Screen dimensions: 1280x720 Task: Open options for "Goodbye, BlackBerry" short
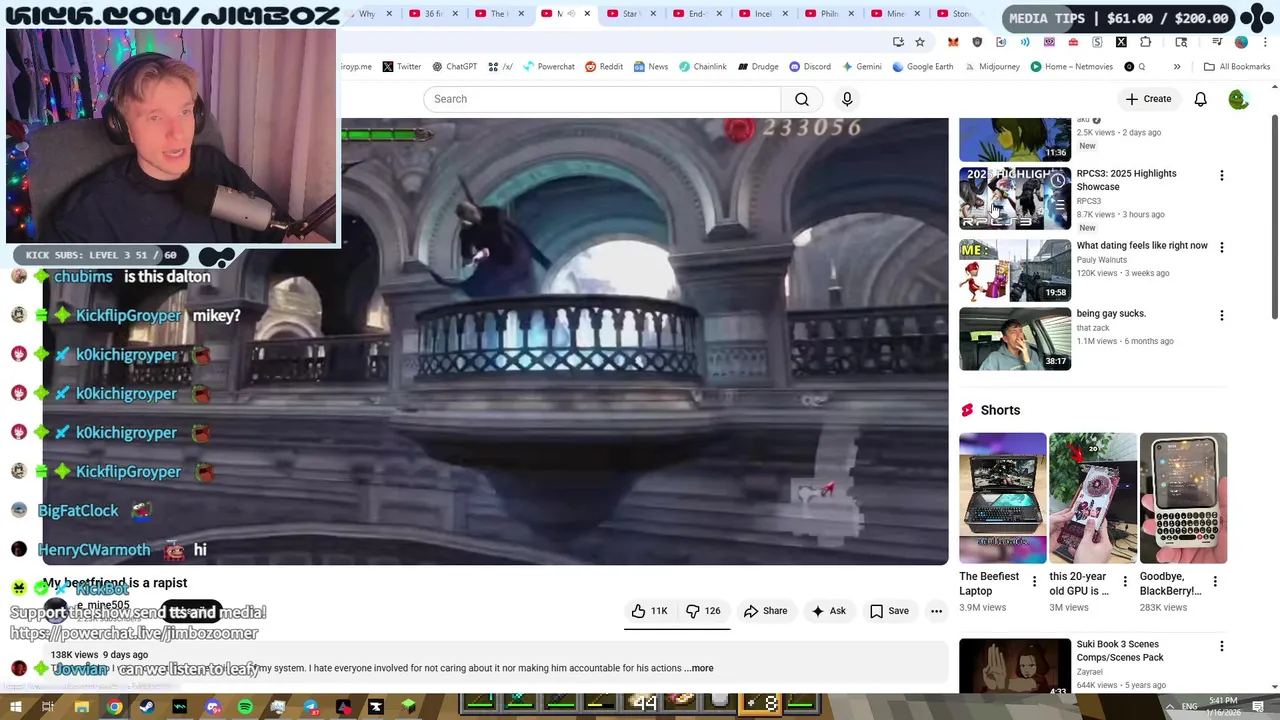tap(1215, 581)
